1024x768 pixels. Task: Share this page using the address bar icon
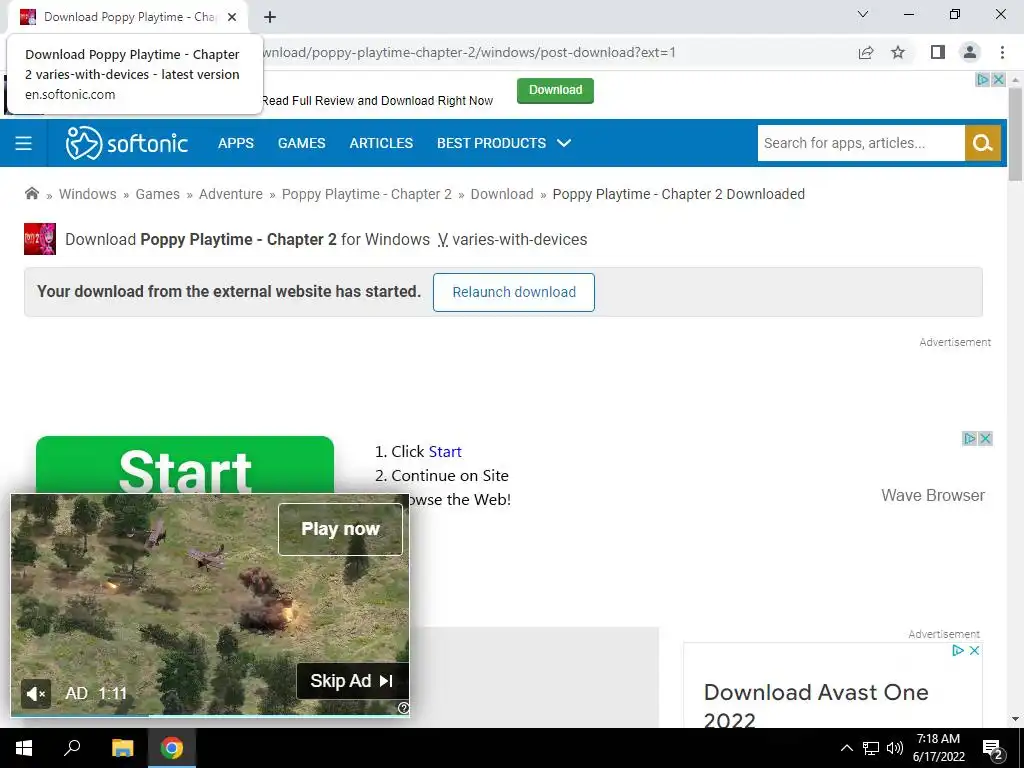click(x=866, y=52)
